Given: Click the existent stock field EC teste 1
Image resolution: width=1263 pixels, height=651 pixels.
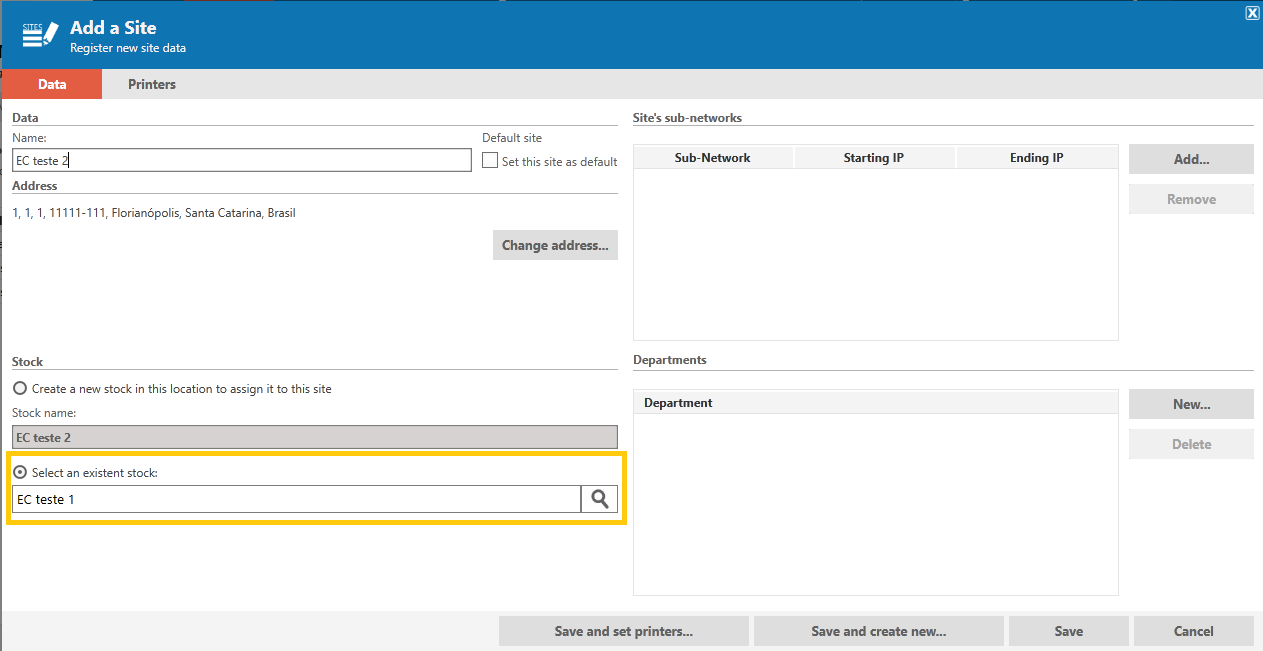Looking at the screenshot, I should click(297, 499).
